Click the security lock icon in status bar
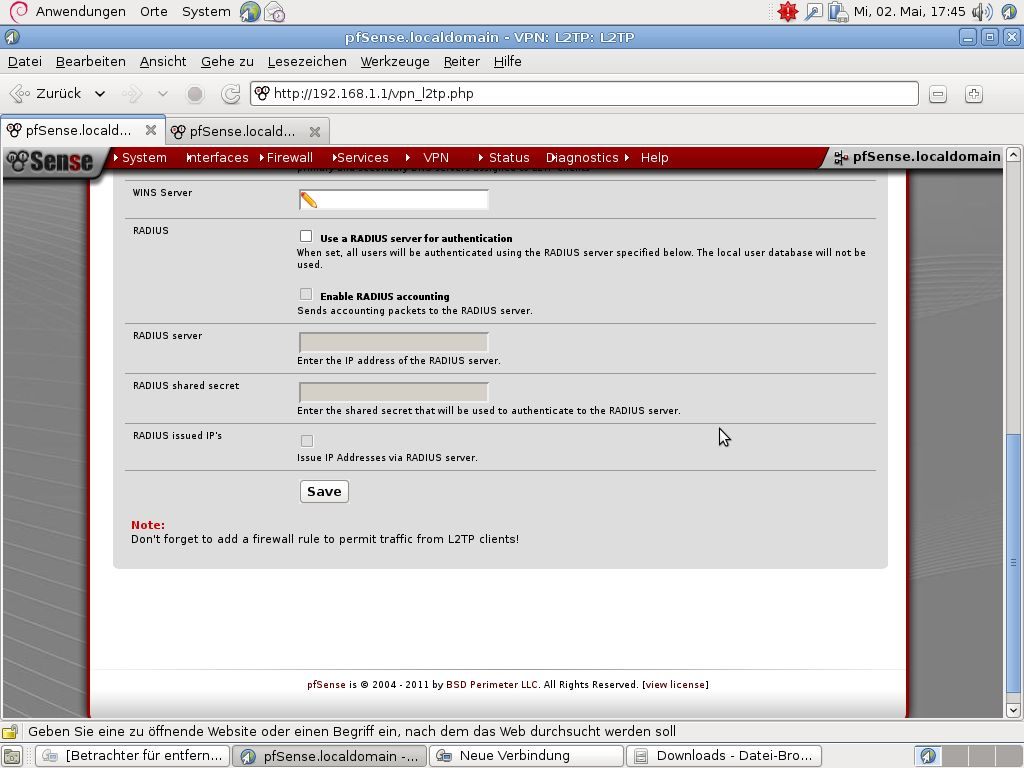The width and height of the screenshot is (1024, 768). click(x=10, y=731)
